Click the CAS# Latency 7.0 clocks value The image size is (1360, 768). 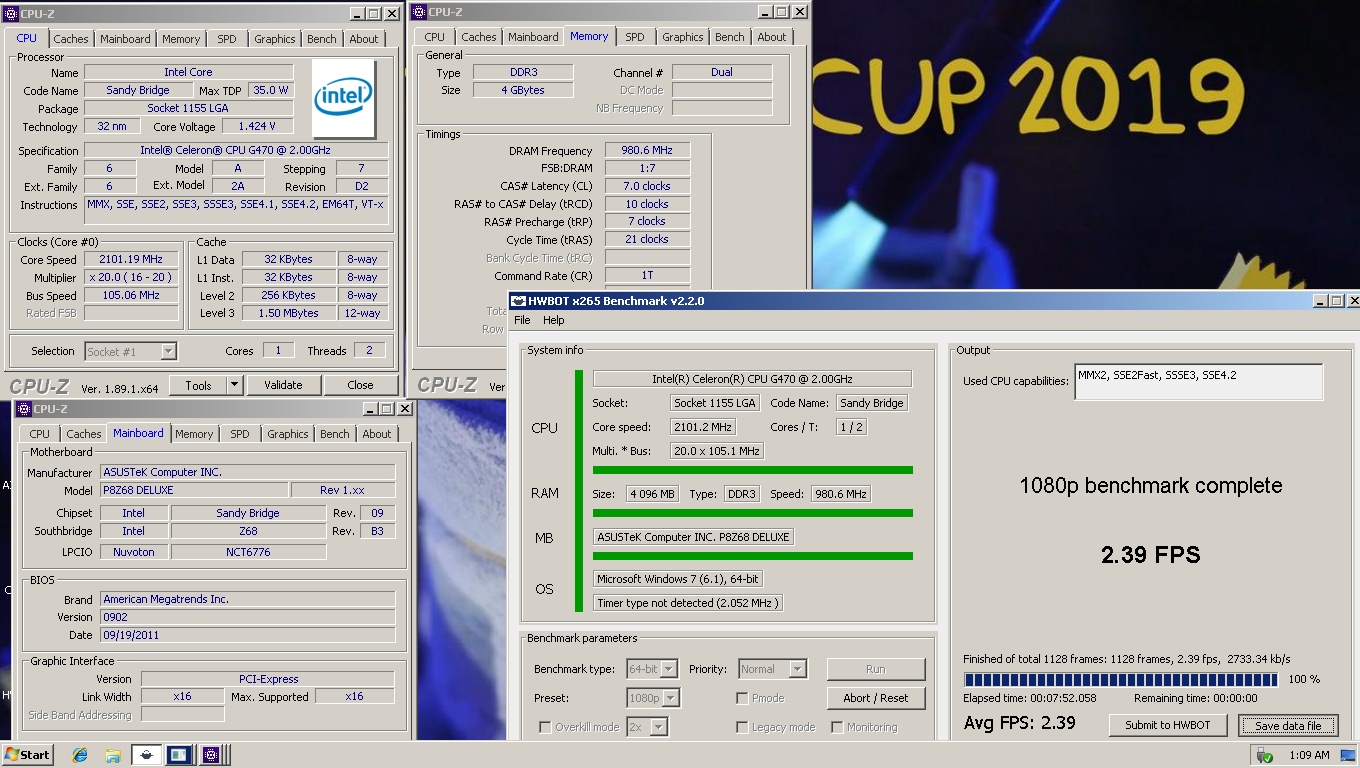647,186
